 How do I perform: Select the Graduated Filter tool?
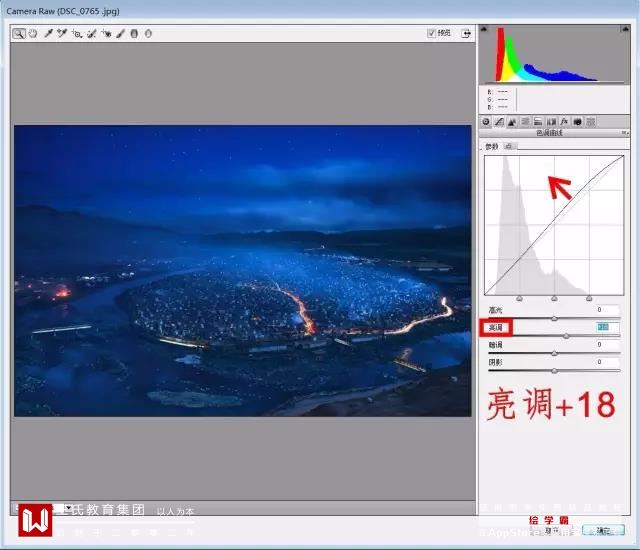(x=134, y=33)
